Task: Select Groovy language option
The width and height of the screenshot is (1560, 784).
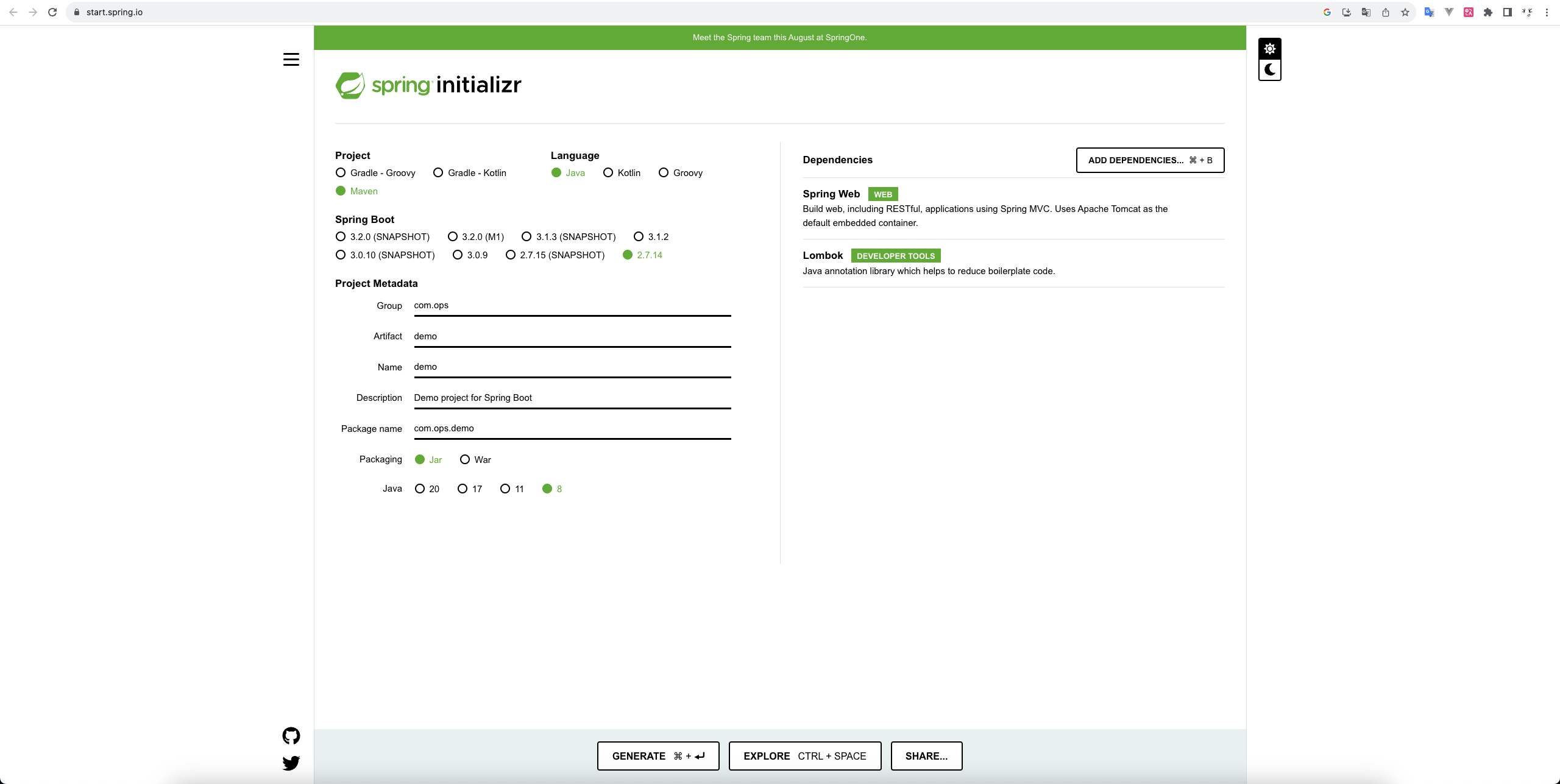Action: [681, 173]
